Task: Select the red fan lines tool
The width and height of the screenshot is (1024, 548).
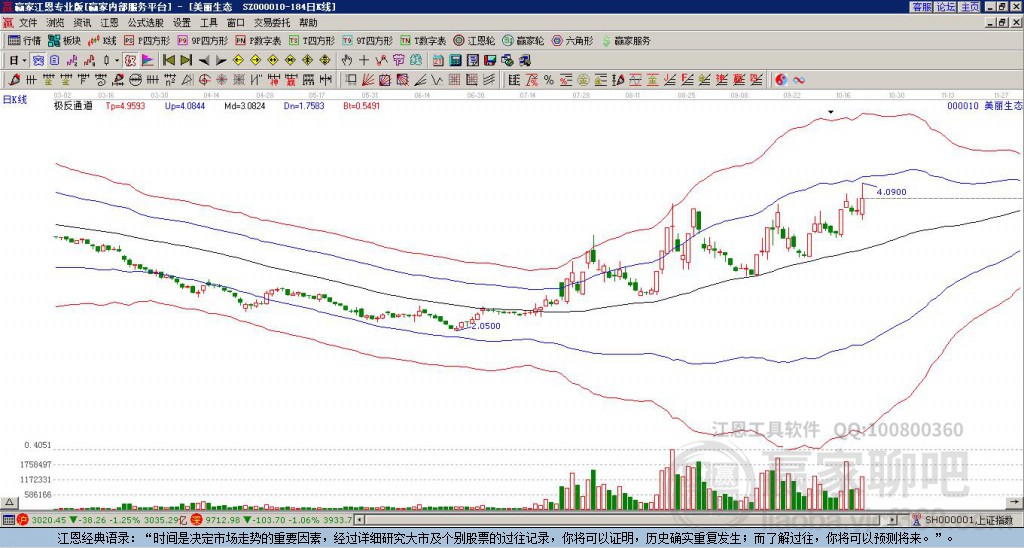Action: (x=367, y=80)
